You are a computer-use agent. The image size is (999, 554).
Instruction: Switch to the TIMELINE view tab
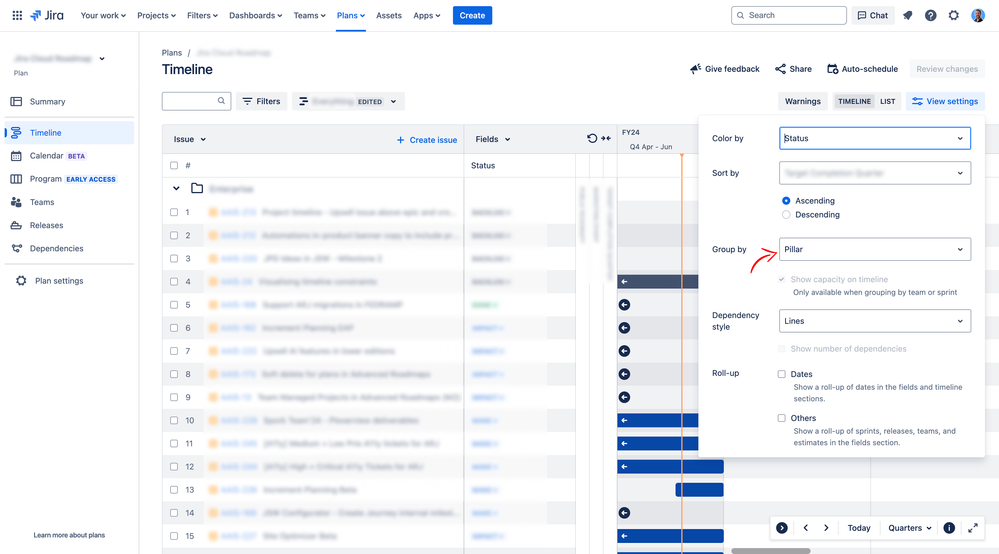pos(854,101)
